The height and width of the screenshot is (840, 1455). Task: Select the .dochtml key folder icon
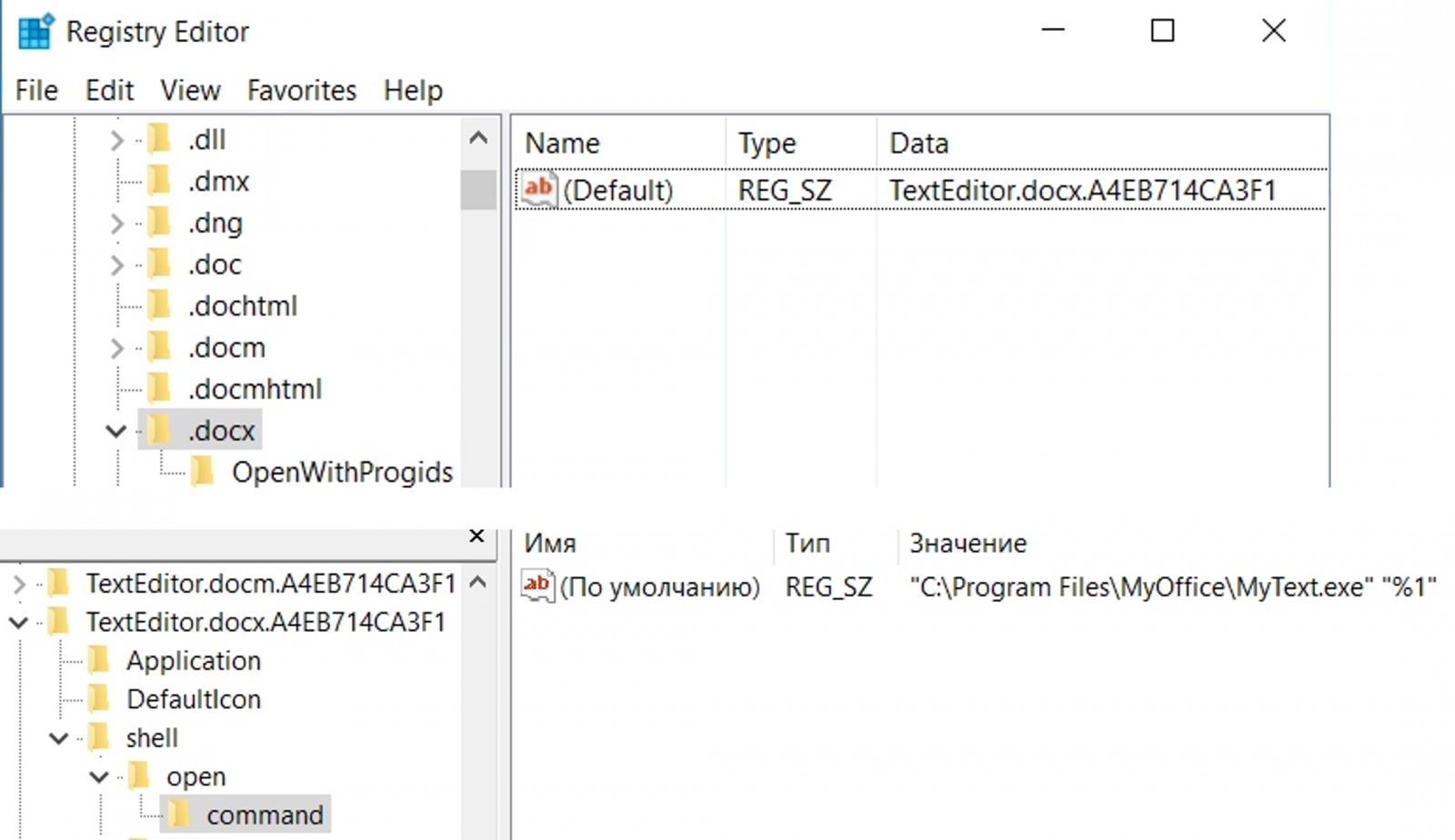coord(158,306)
